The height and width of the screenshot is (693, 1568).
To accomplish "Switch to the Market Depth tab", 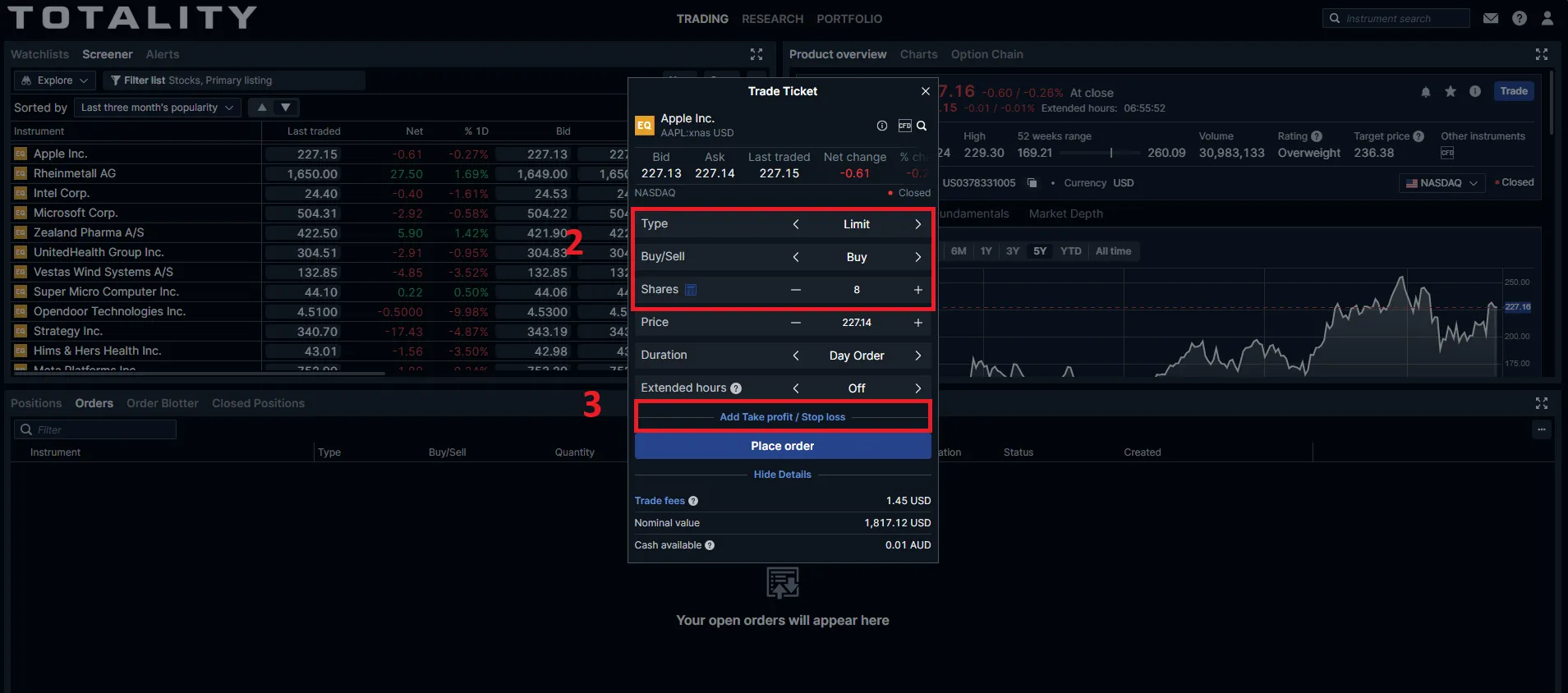I will tap(1065, 213).
